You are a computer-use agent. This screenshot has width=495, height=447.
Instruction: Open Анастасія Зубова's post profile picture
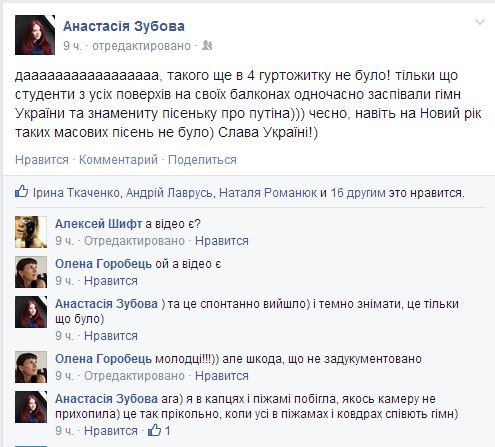point(35,35)
